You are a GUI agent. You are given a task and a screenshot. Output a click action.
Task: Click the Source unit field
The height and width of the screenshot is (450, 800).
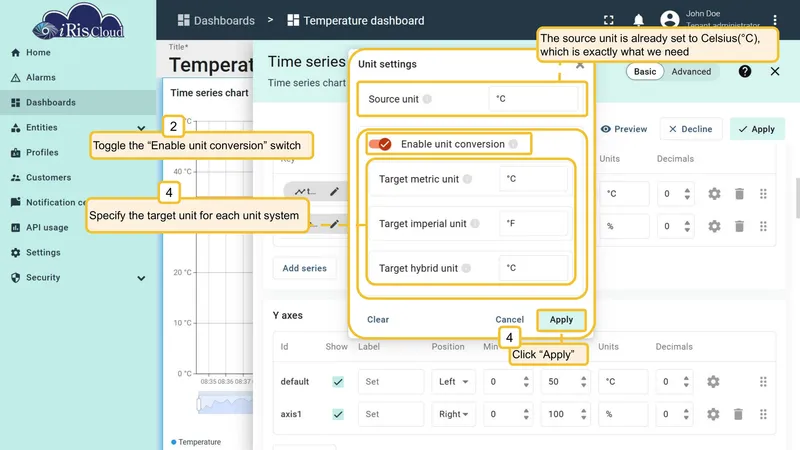click(533, 98)
